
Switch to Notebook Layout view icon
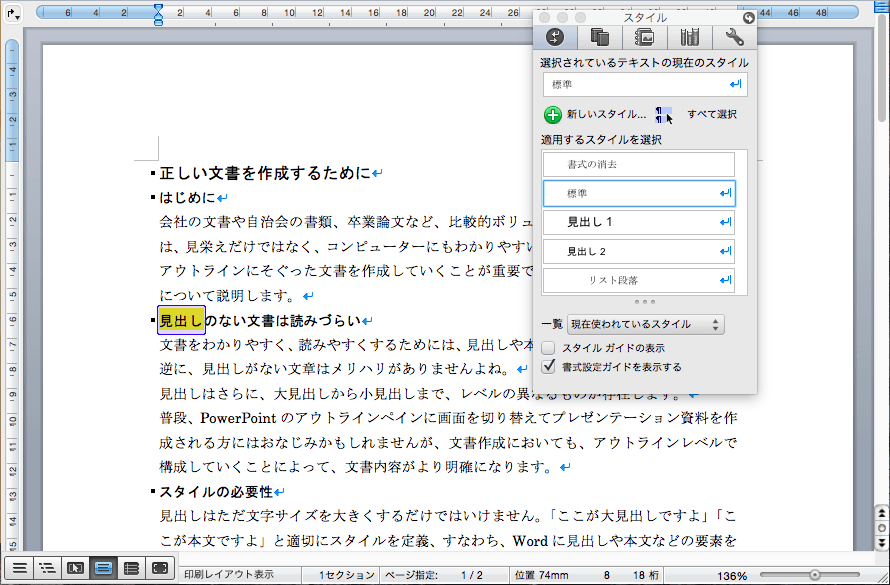click(131, 568)
